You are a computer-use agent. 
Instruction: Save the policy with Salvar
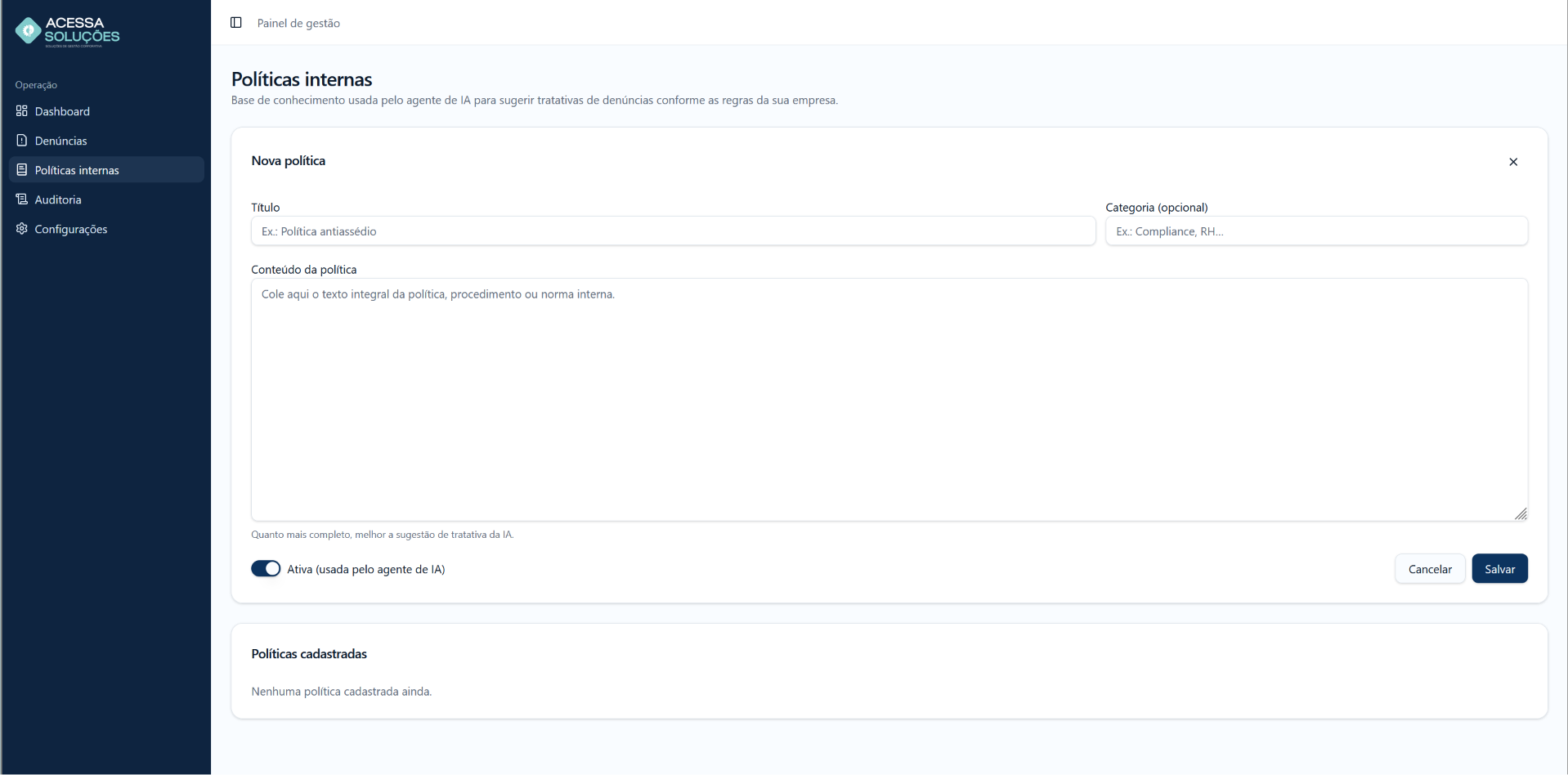tap(1499, 569)
